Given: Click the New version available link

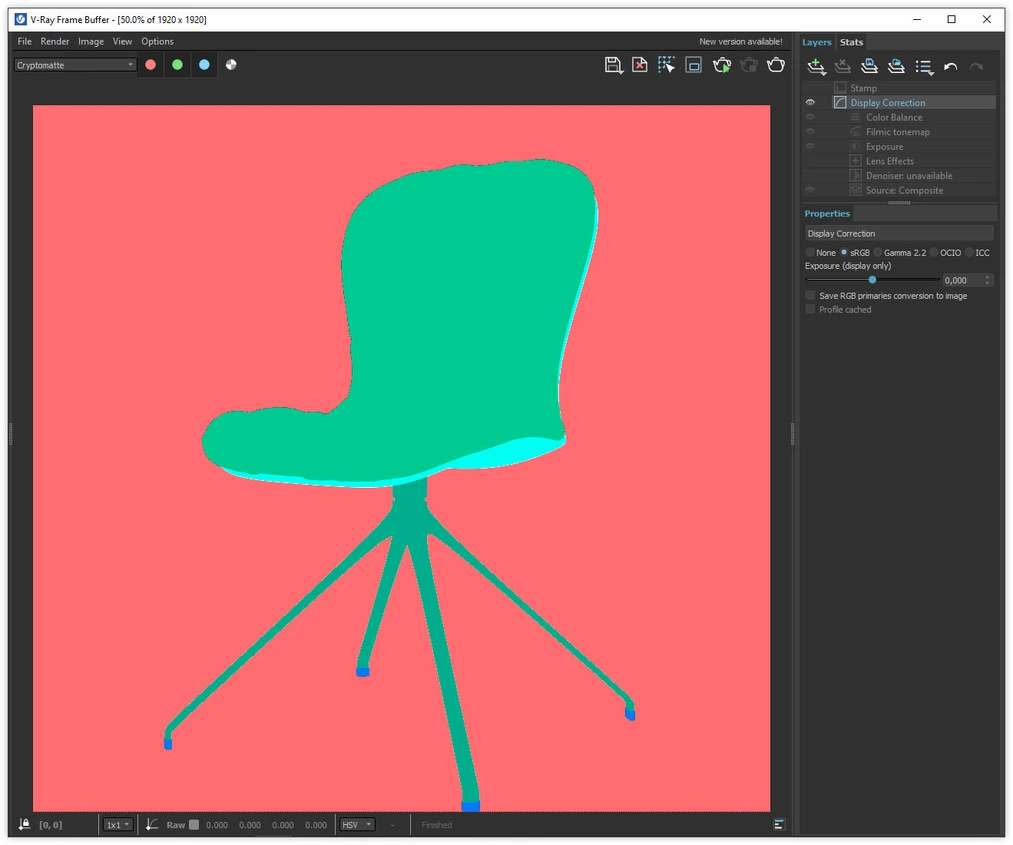Looking at the screenshot, I should pyautogui.click(x=741, y=41).
